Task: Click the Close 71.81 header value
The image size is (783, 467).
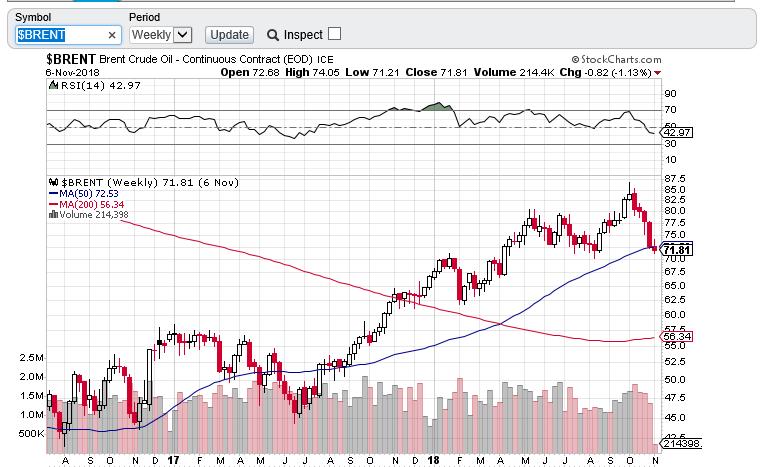Action: pyautogui.click(x=436, y=72)
